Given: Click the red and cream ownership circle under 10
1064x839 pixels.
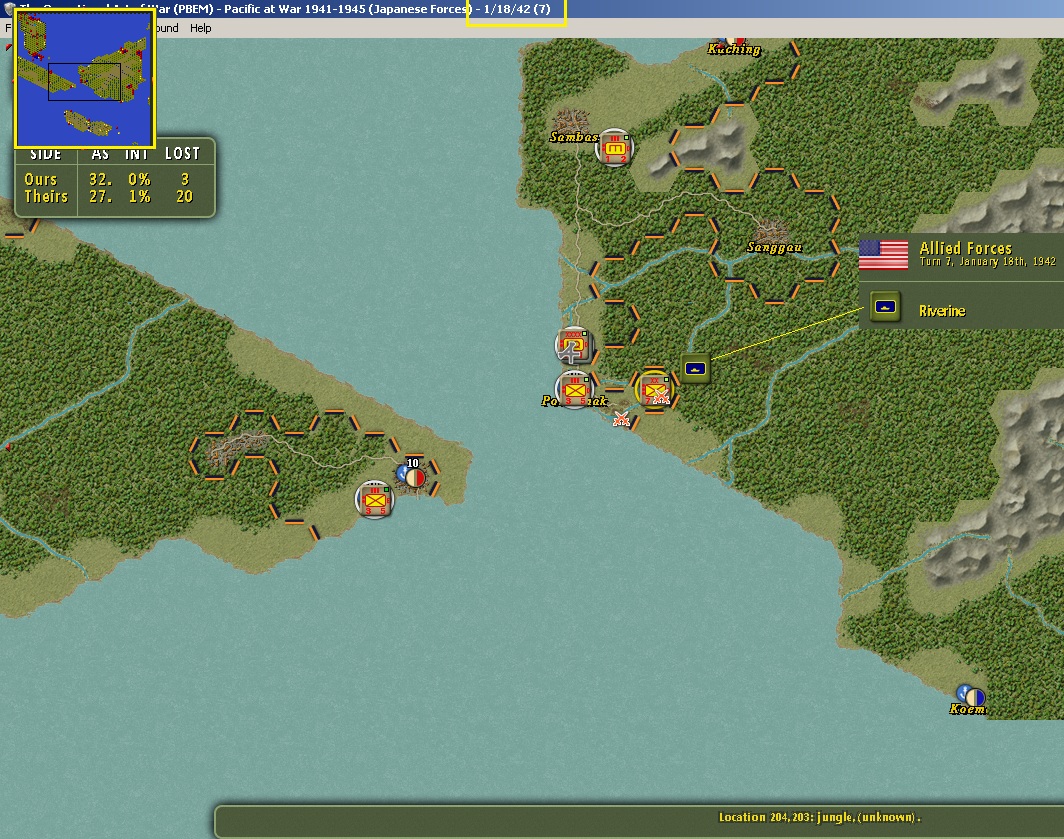Looking at the screenshot, I should pos(415,478).
